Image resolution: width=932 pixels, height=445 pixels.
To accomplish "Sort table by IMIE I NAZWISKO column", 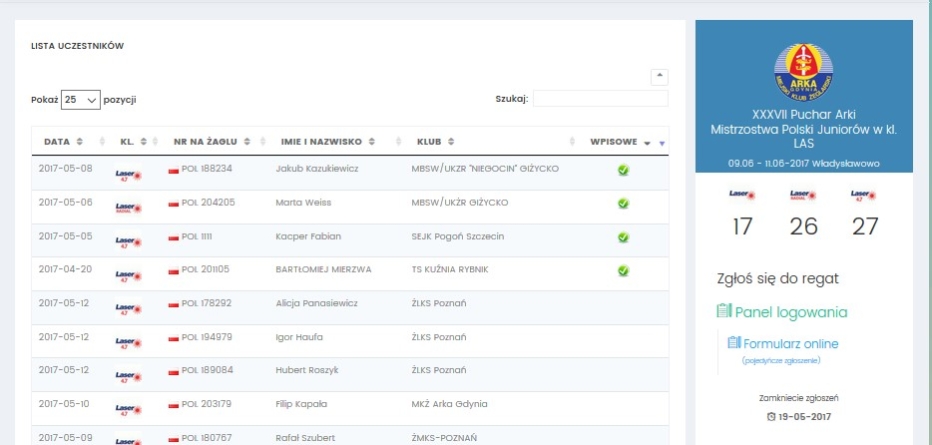I will [328, 142].
